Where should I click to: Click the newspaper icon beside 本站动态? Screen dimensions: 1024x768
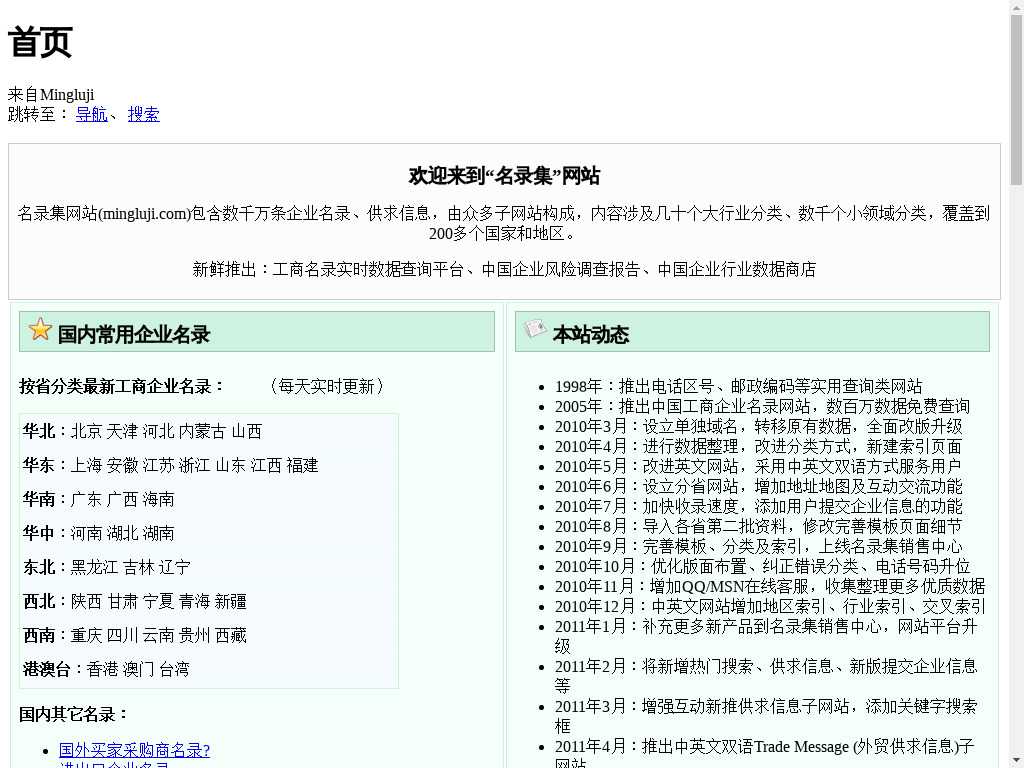click(x=535, y=328)
